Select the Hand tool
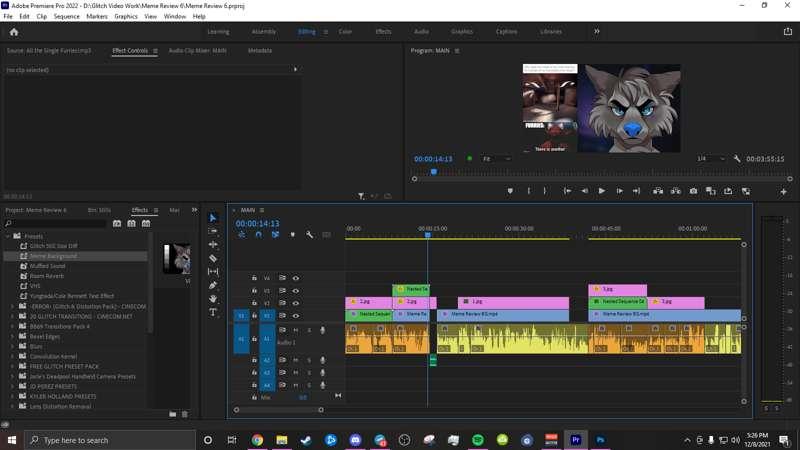Screen dimensions: 800x450 click(213, 298)
